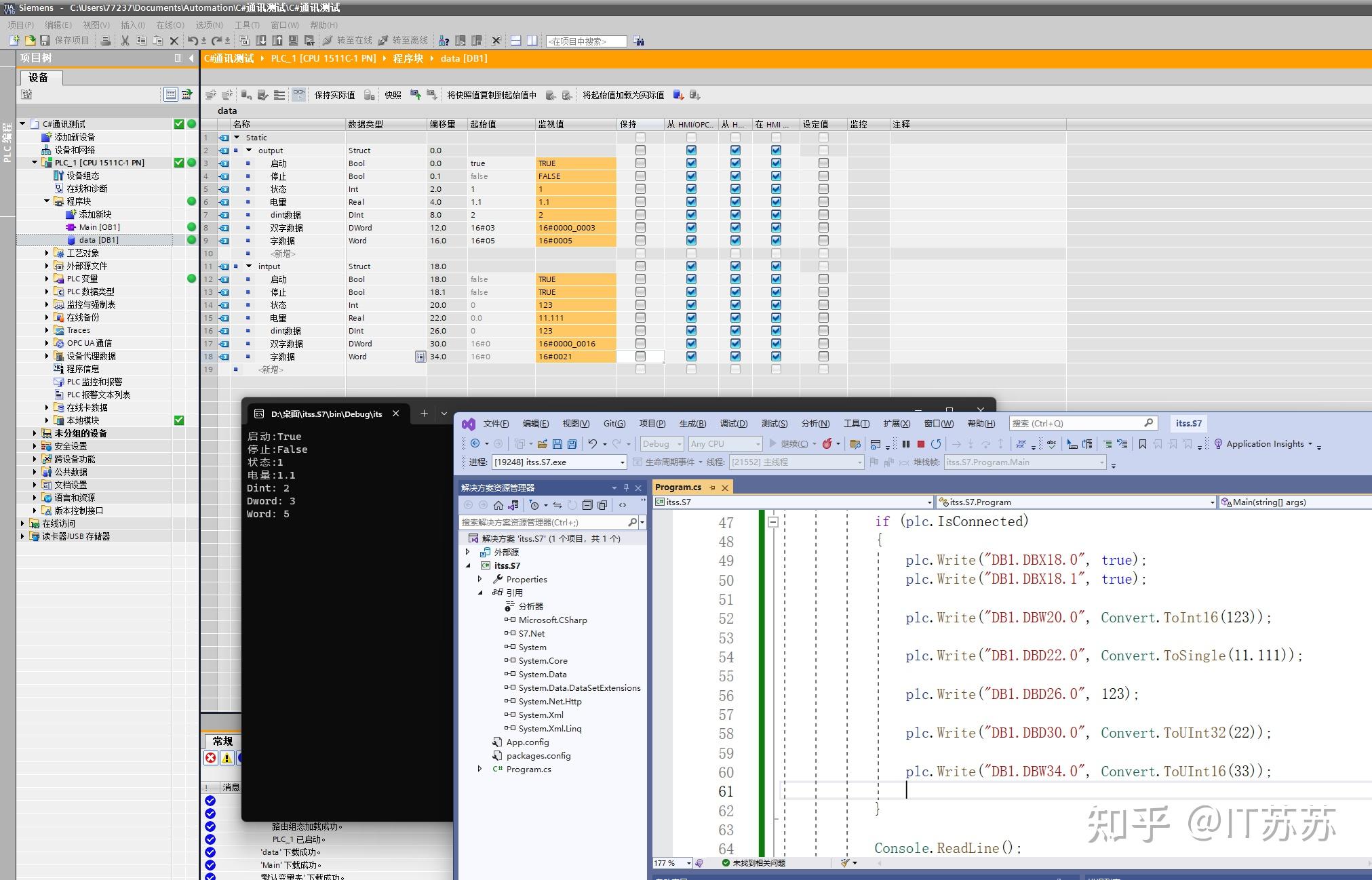The height and width of the screenshot is (880, 1372).
Task: Toggle Retain checkbox for output 启动 row
Action: tap(640, 163)
